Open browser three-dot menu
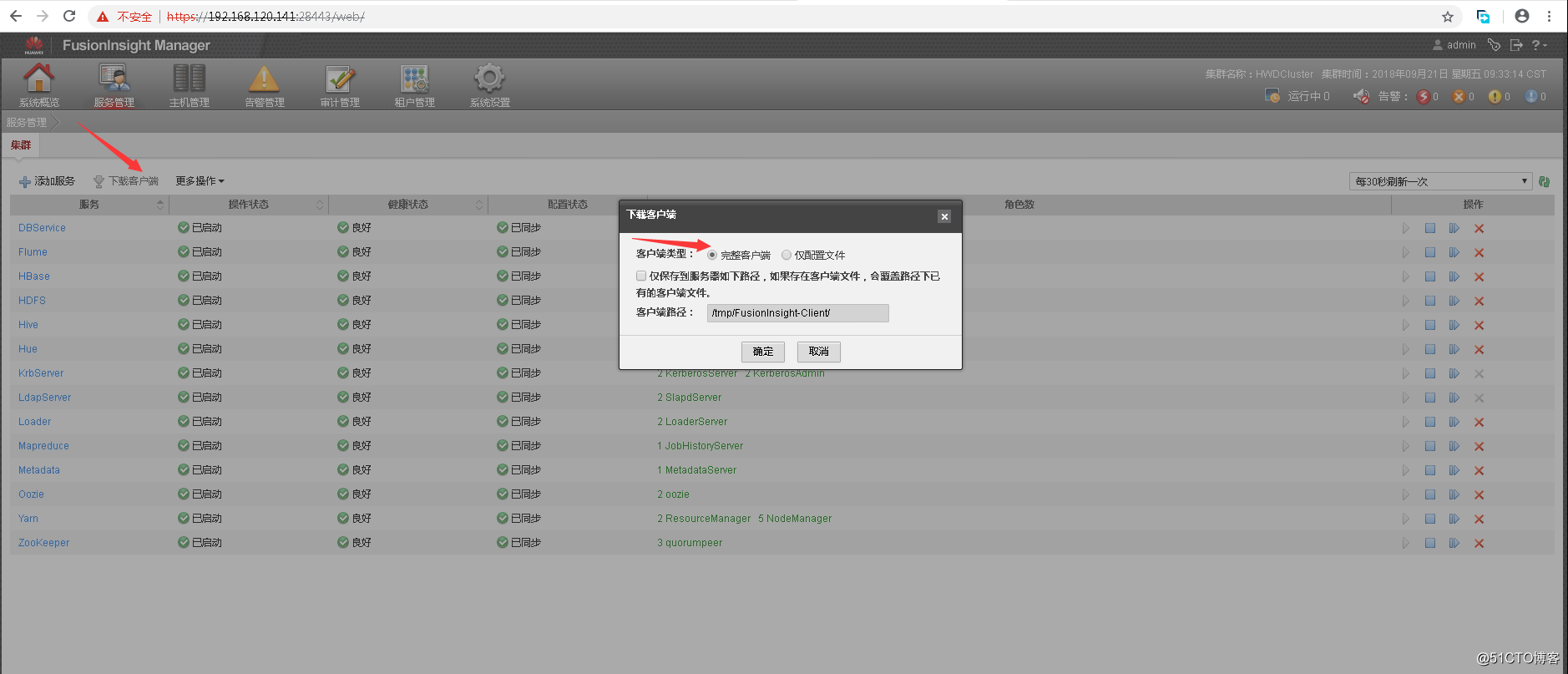 coord(1550,16)
